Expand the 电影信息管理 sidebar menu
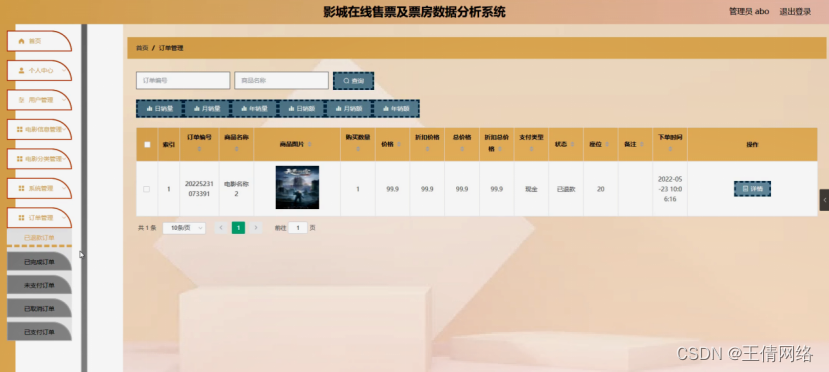Viewport: 829px width, 372px height. (x=39, y=129)
